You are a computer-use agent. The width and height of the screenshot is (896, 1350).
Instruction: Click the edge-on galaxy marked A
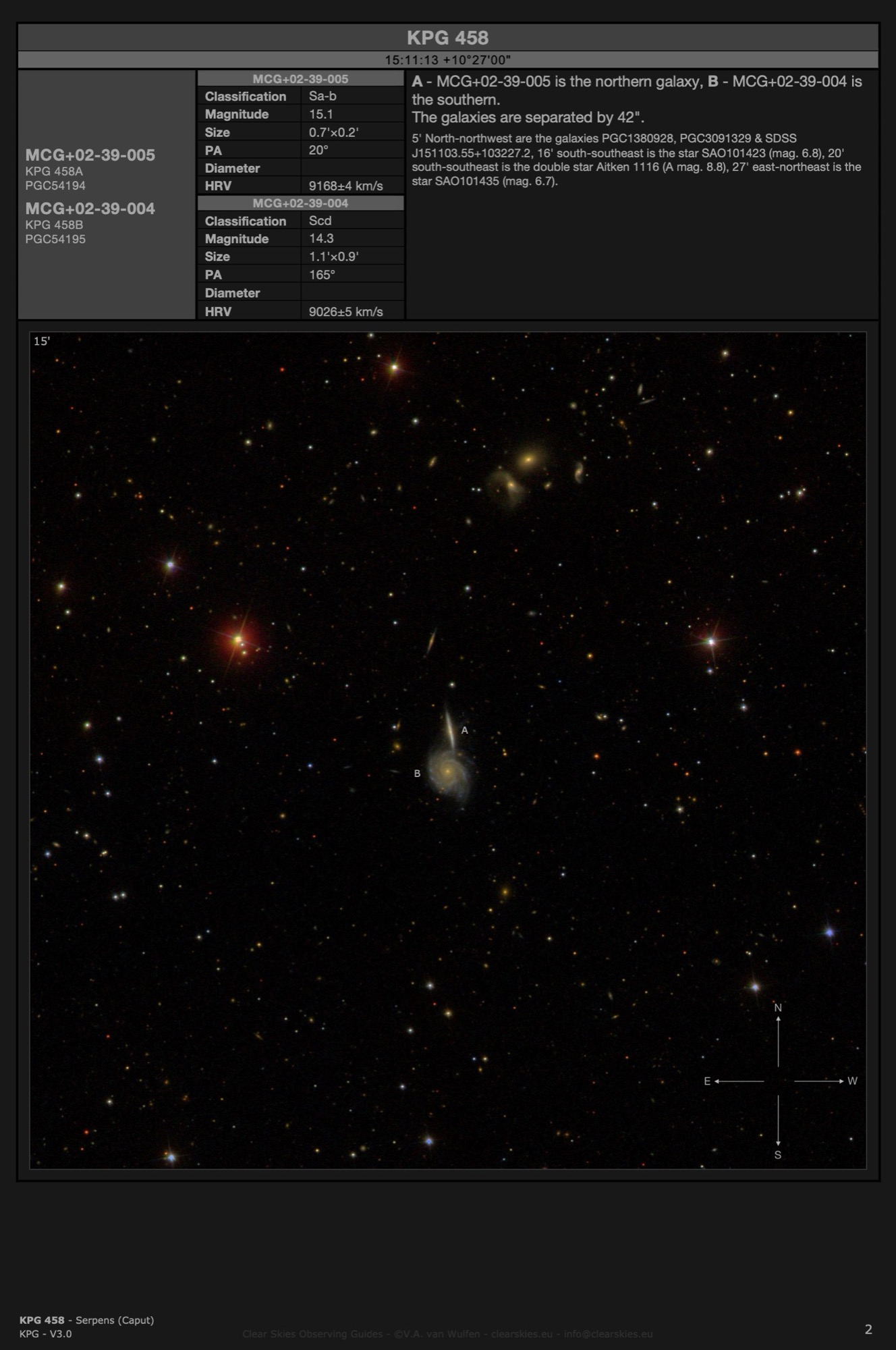[x=449, y=728]
